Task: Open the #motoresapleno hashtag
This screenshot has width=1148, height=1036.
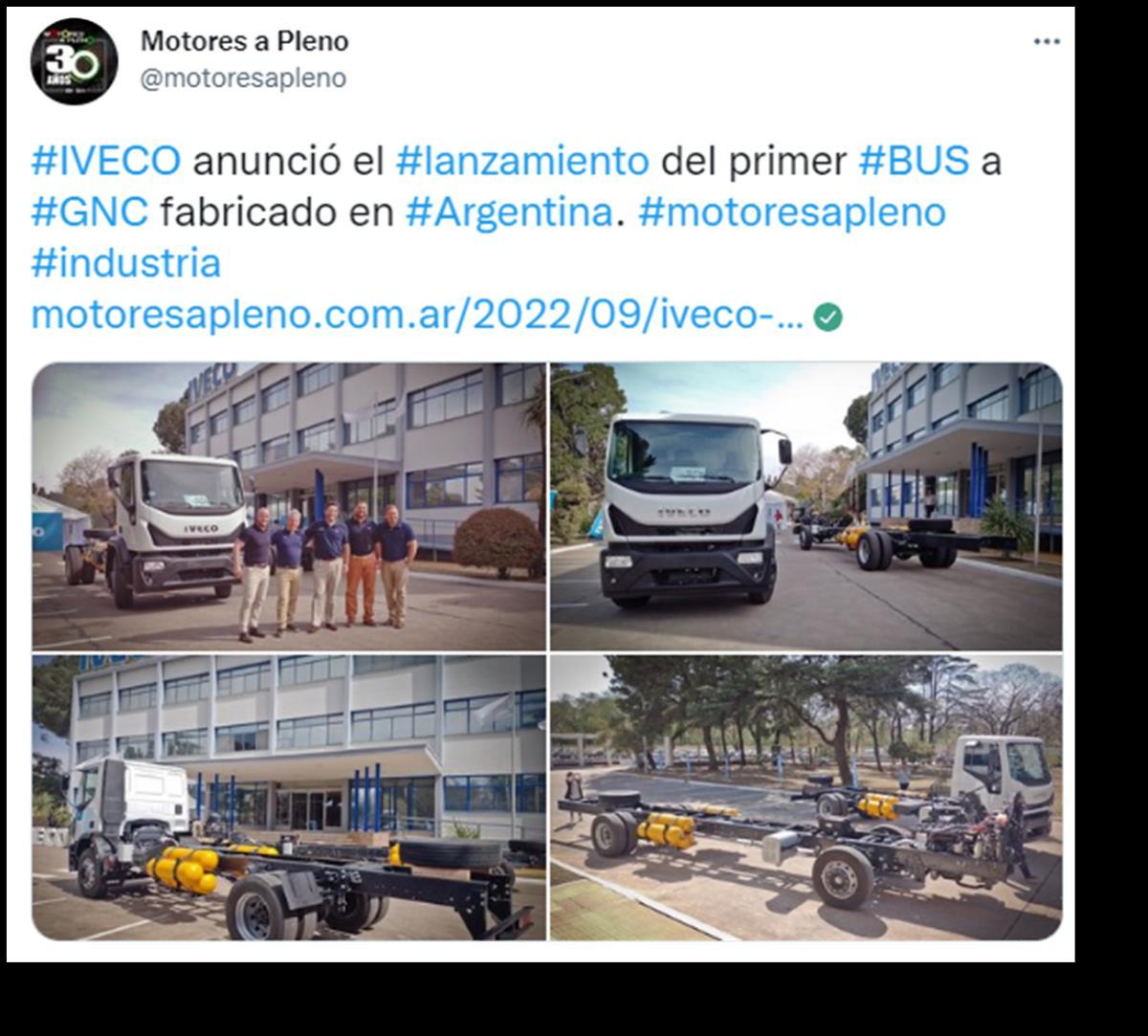Action: click(792, 212)
